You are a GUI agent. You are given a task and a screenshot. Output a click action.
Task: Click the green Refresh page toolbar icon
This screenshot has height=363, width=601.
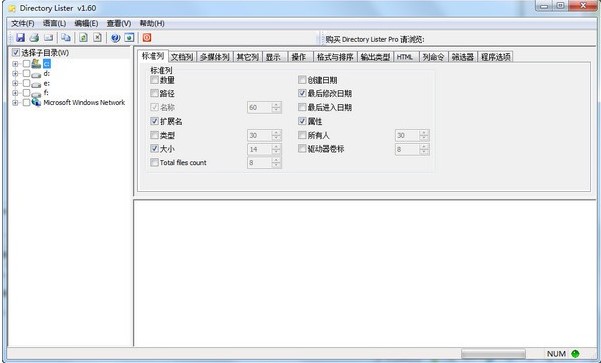83,38
